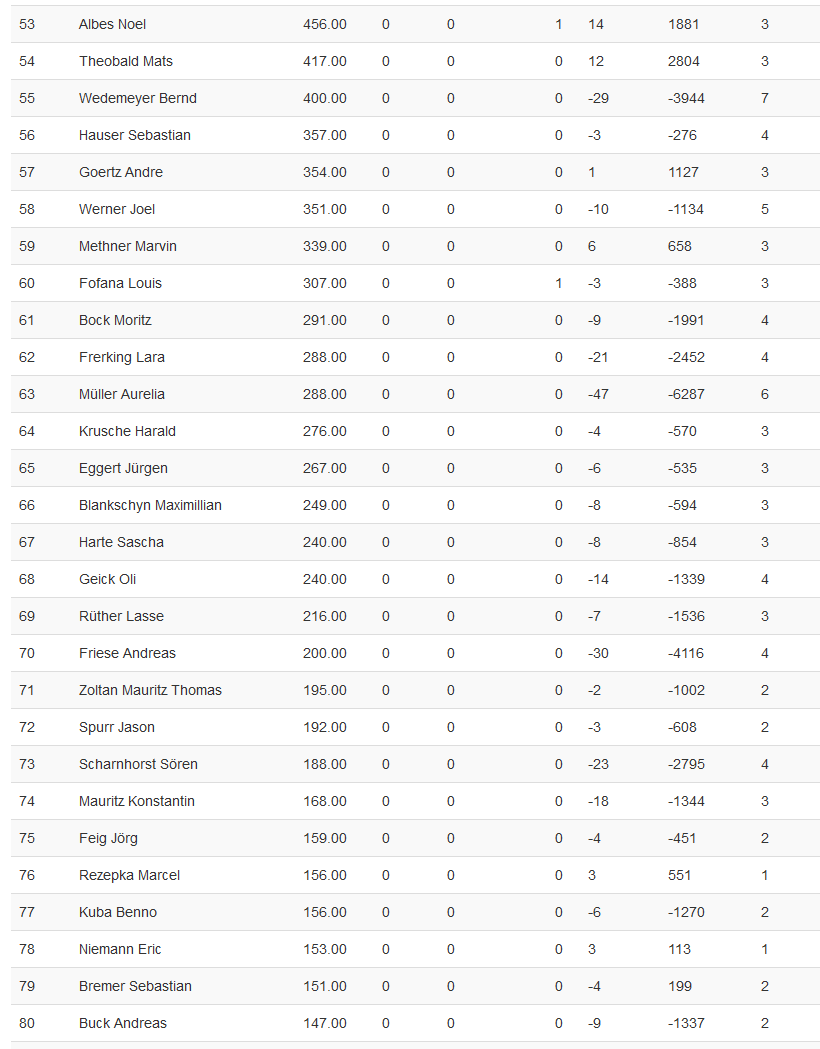
Task: Click Buck Andreas at rank 80
Action: pyautogui.click(x=123, y=1023)
